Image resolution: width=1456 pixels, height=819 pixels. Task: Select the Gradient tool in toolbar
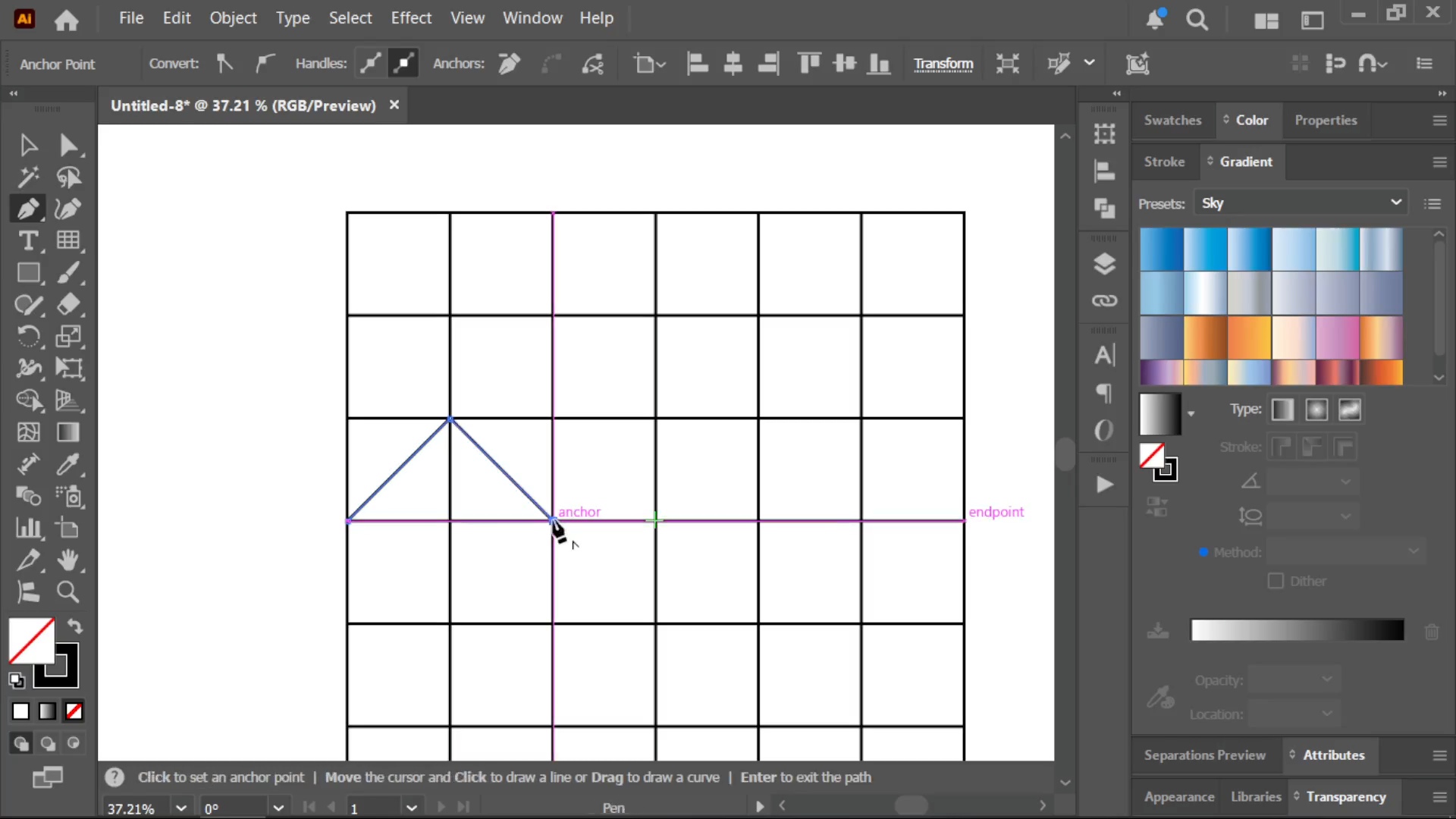[x=68, y=432]
